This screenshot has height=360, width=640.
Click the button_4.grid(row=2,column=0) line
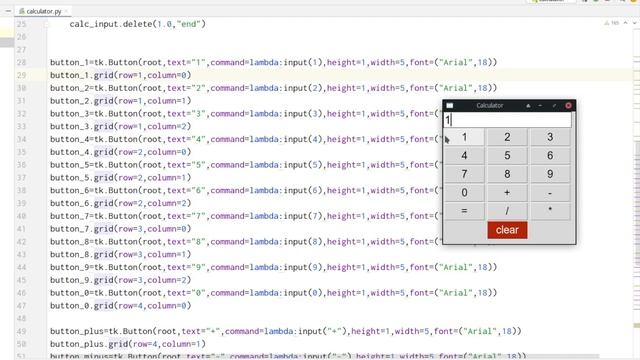pos(120,152)
